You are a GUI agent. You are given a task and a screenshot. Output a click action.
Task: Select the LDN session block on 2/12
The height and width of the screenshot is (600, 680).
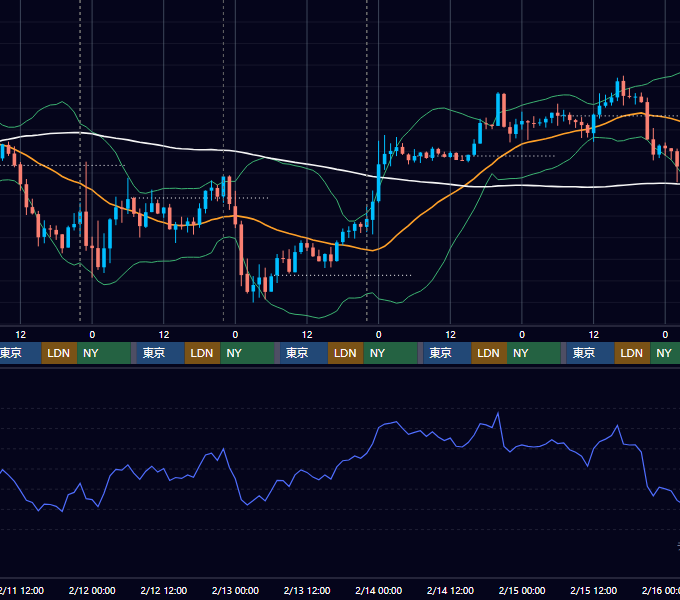[203, 353]
